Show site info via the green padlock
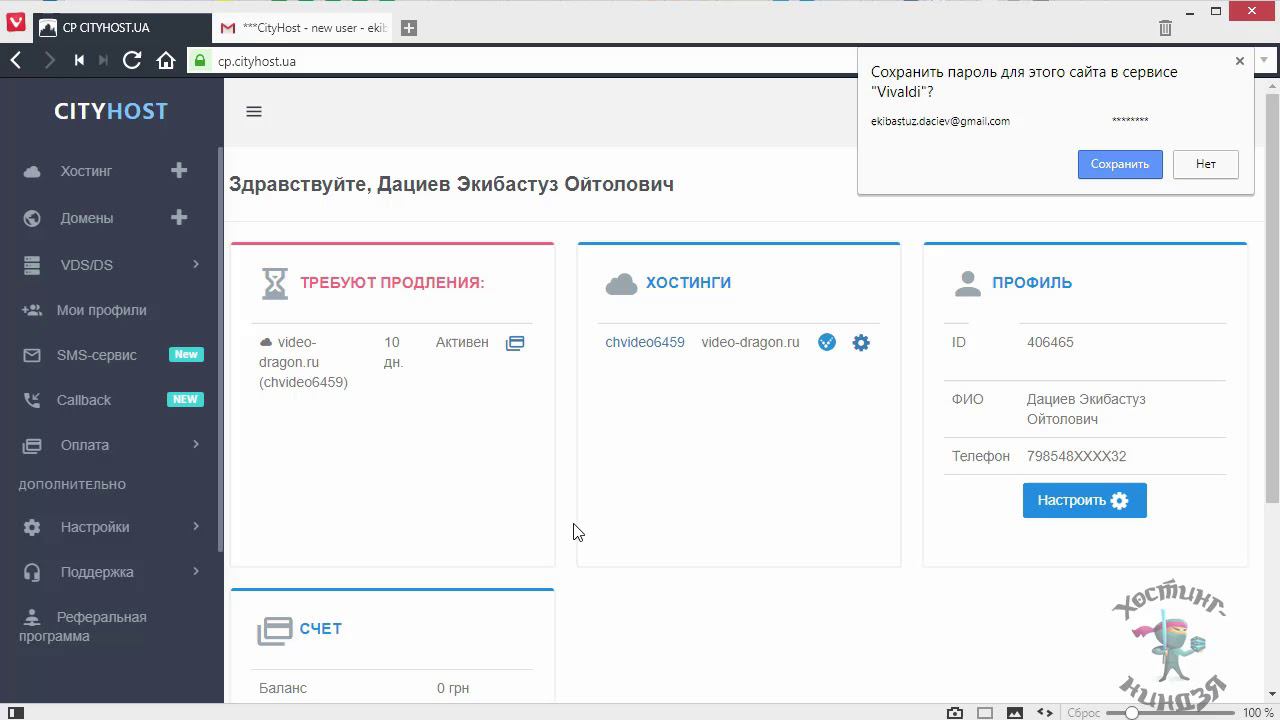Screen dimensions: 1280x720 (200, 61)
